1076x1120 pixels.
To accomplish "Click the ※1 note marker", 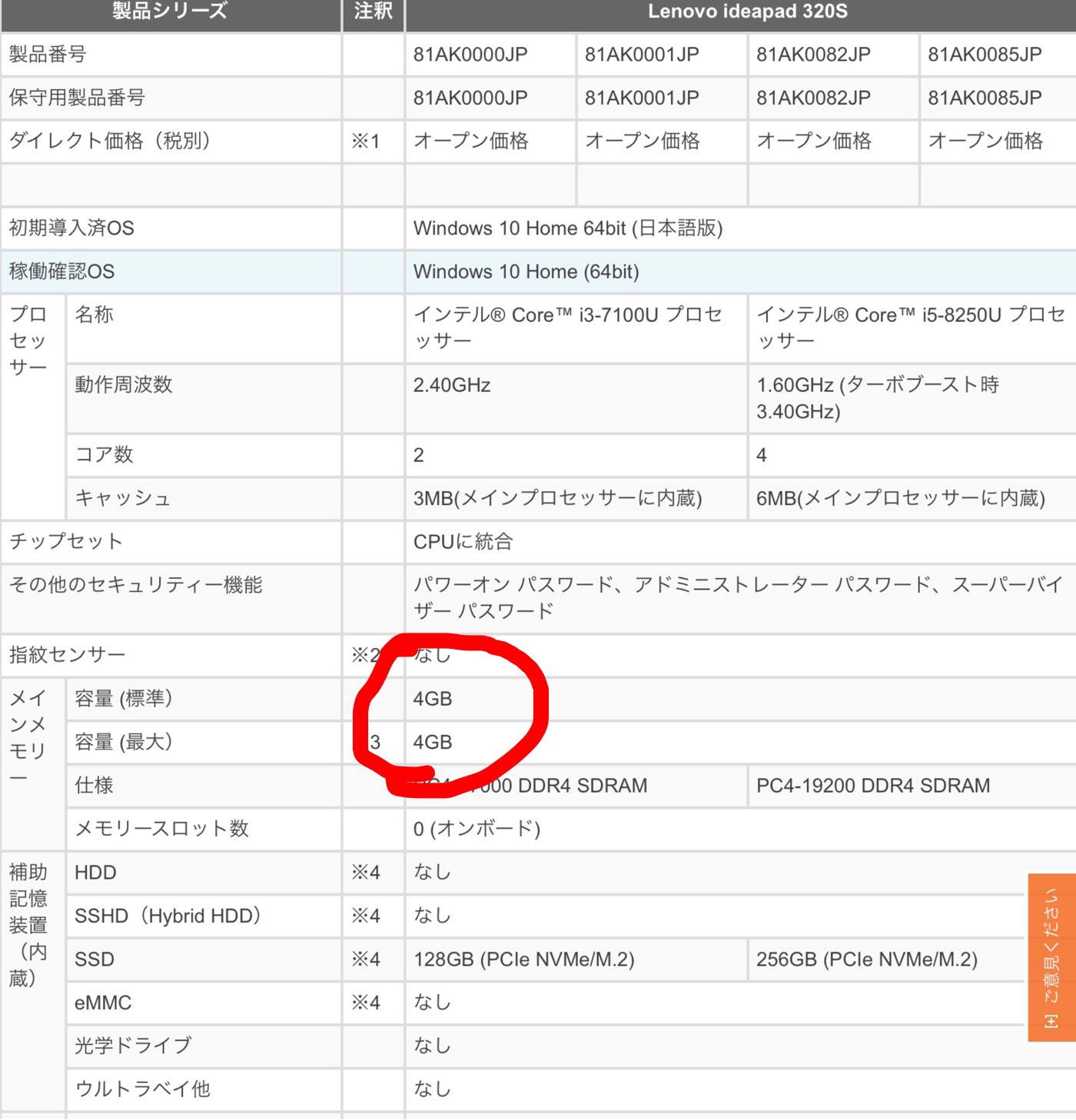I will (x=366, y=141).
